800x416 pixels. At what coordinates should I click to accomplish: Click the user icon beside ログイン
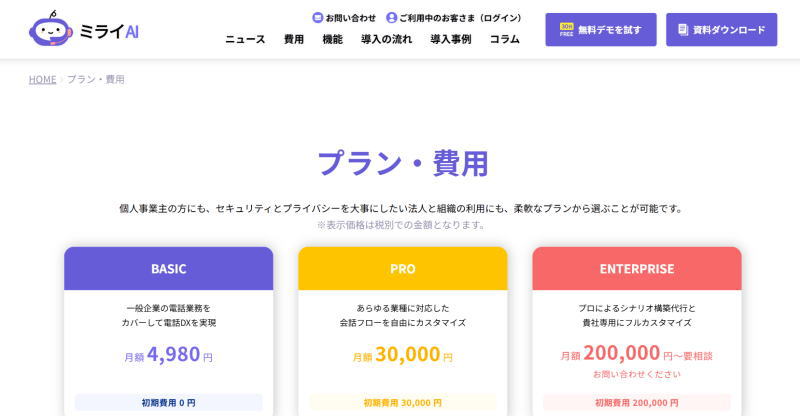tap(391, 18)
